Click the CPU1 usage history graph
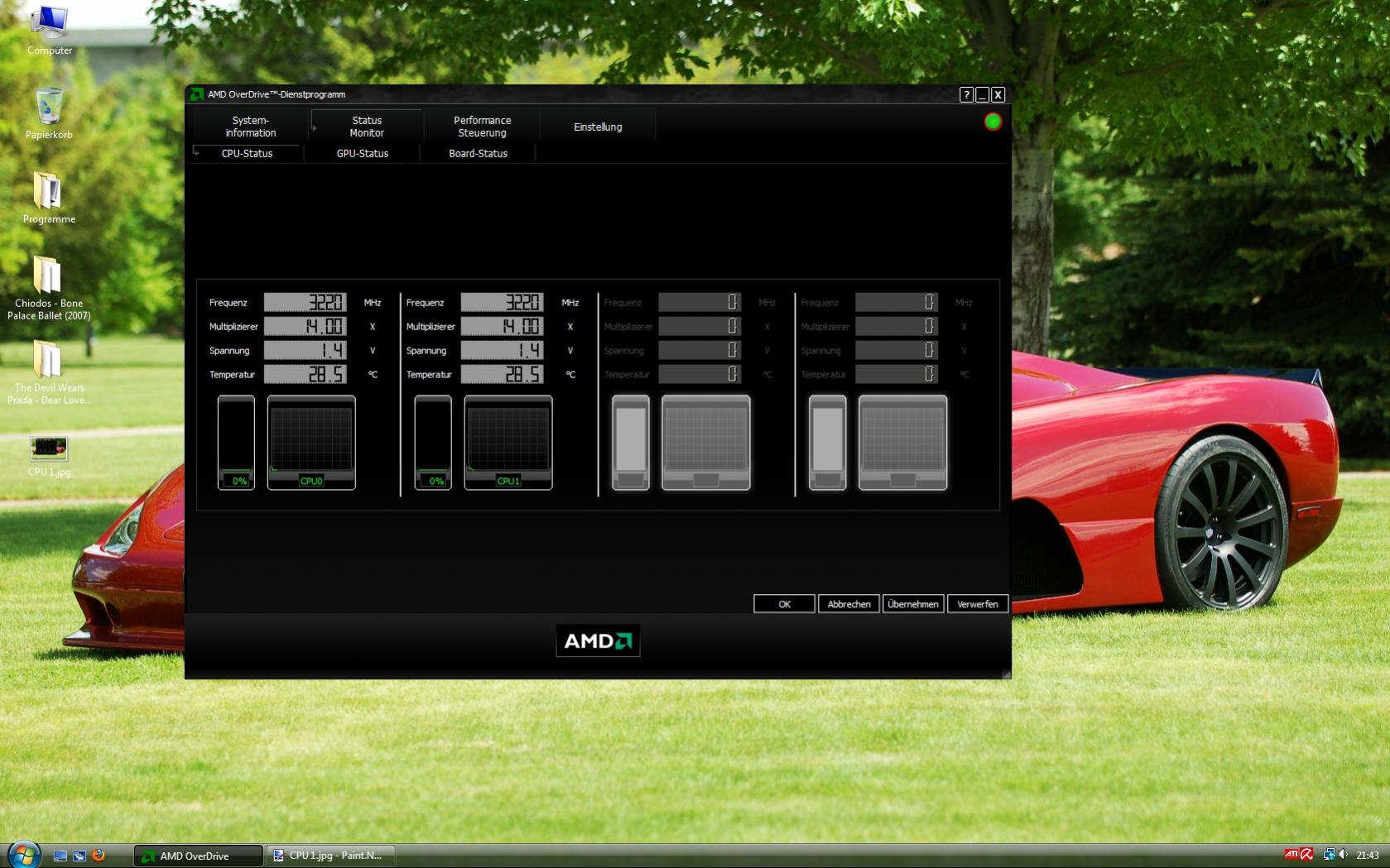The image size is (1390, 868). (x=508, y=442)
